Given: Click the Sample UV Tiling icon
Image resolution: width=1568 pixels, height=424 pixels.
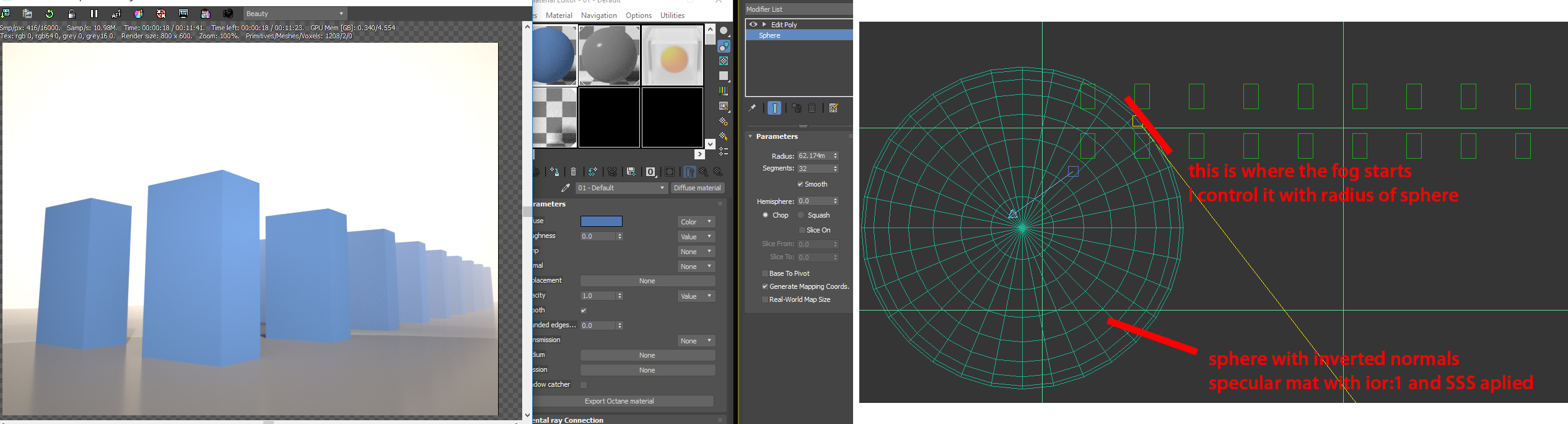Looking at the screenshot, I should [724, 76].
